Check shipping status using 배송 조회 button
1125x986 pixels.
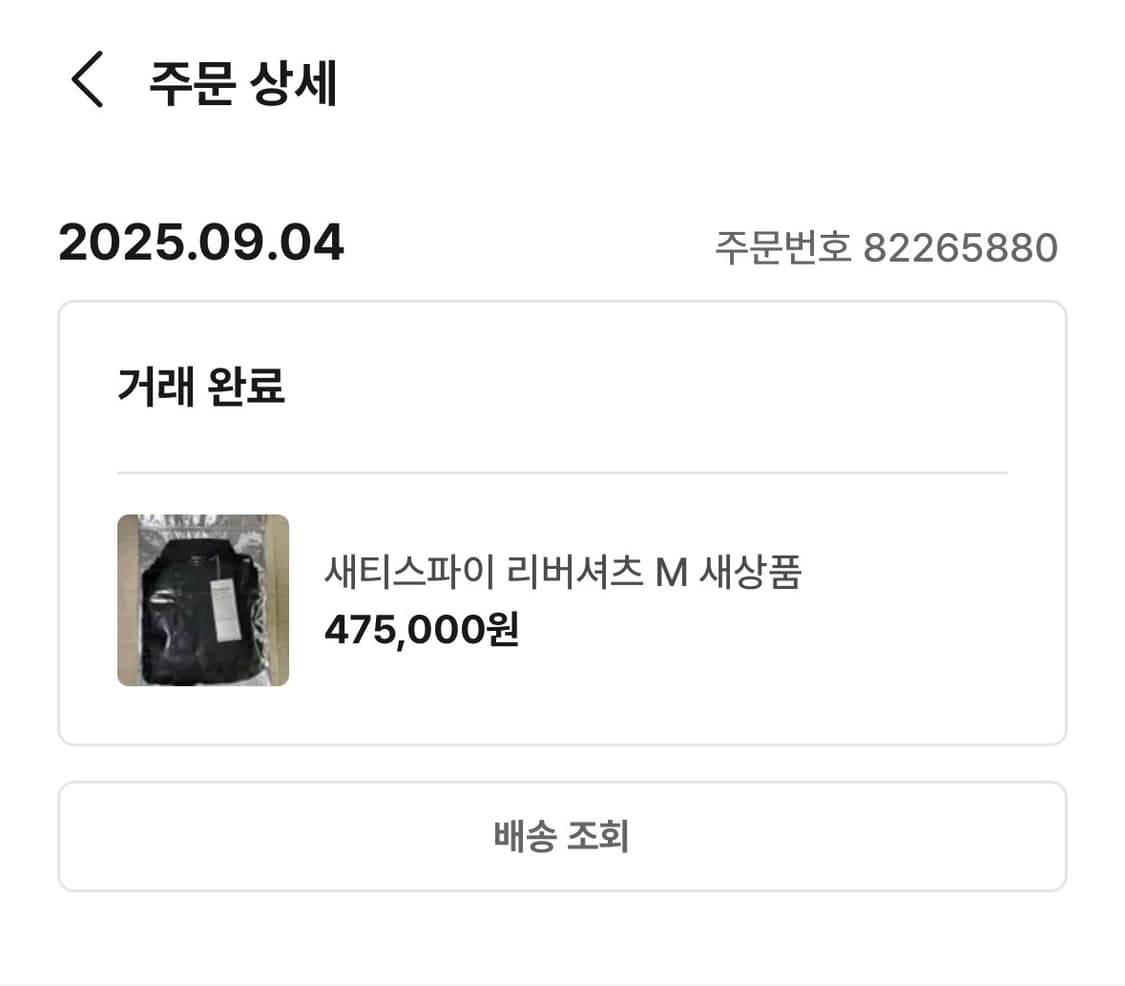tap(562, 836)
